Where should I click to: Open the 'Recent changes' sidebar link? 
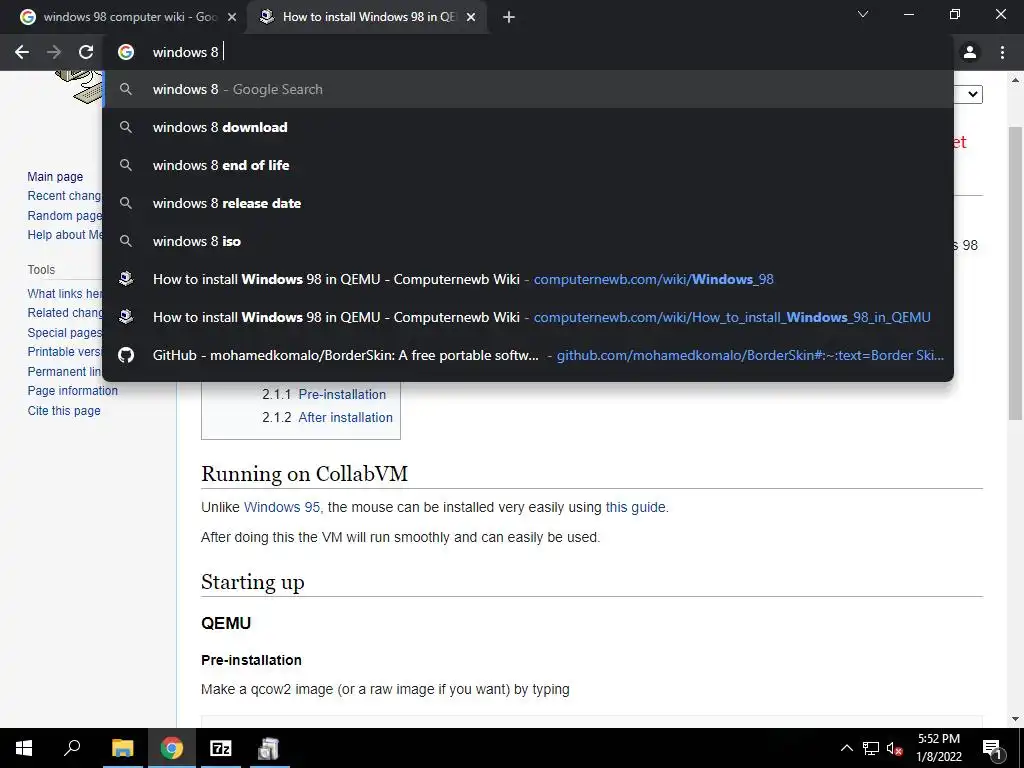pos(65,196)
